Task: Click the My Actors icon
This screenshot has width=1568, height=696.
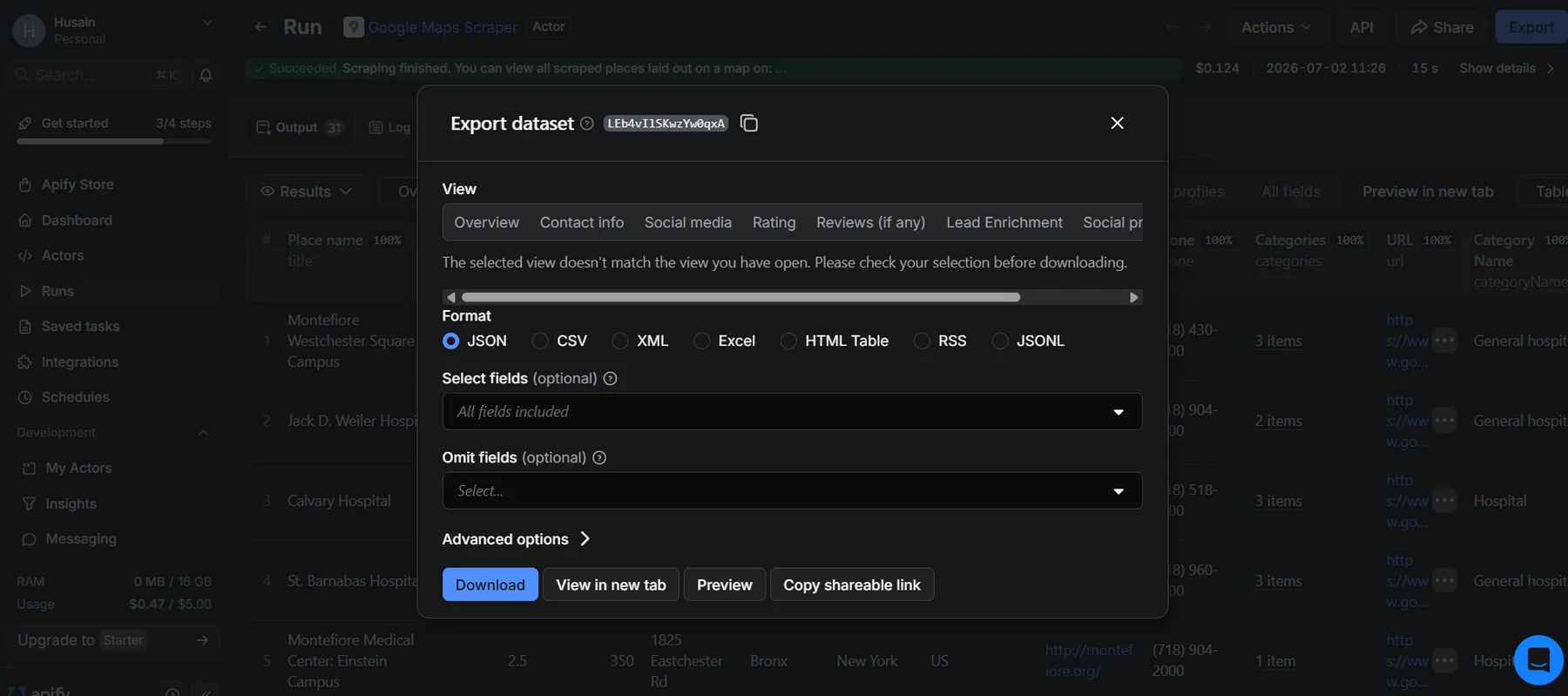Action: (x=29, y=469)
